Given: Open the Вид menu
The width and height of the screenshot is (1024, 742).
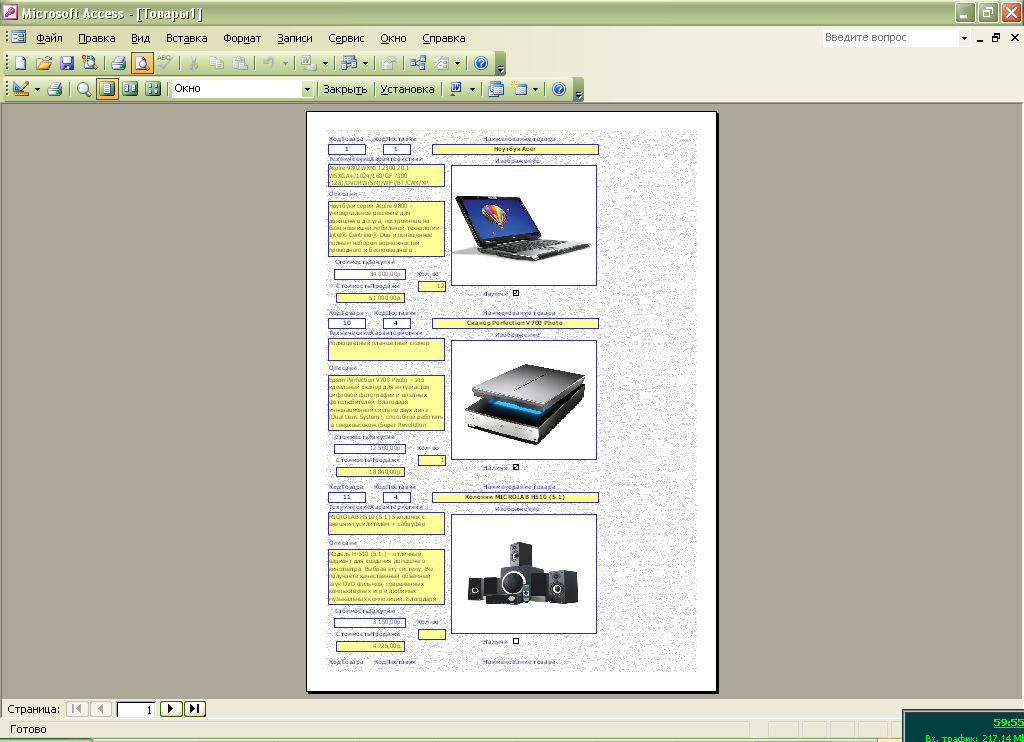Looking at the screenshot, I should [140, 39].
